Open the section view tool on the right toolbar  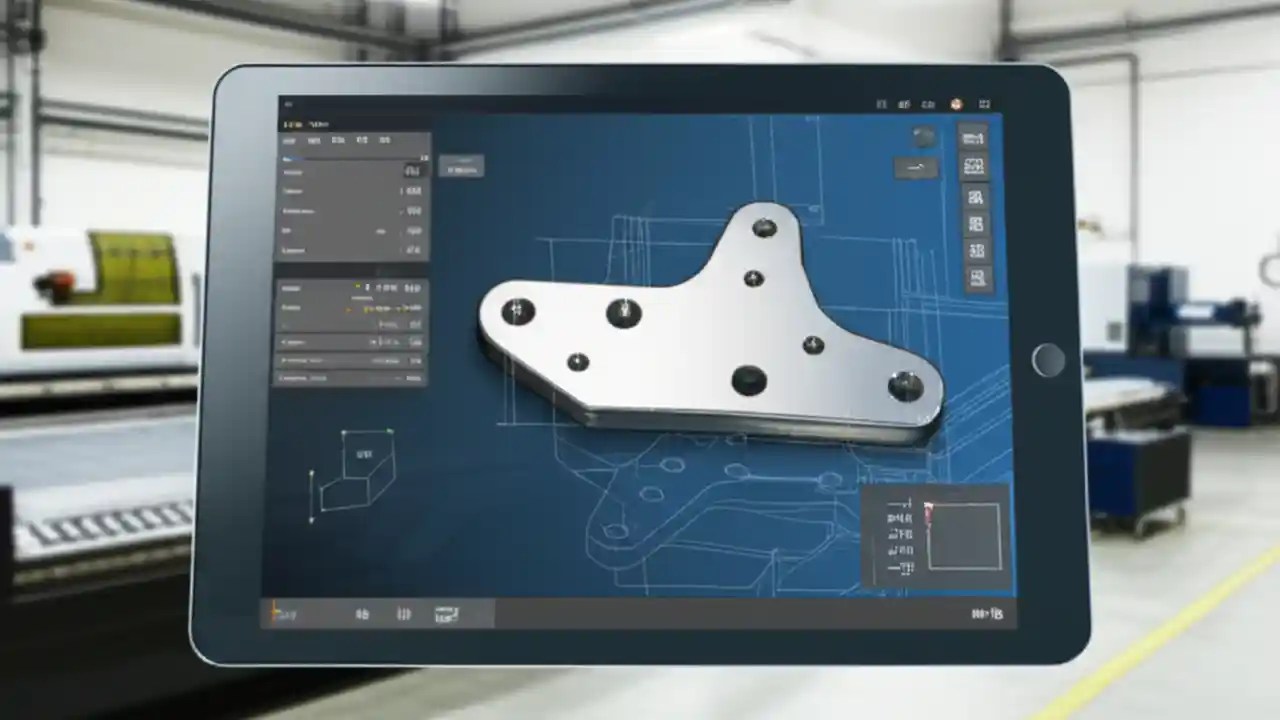(x=974, y=164)
